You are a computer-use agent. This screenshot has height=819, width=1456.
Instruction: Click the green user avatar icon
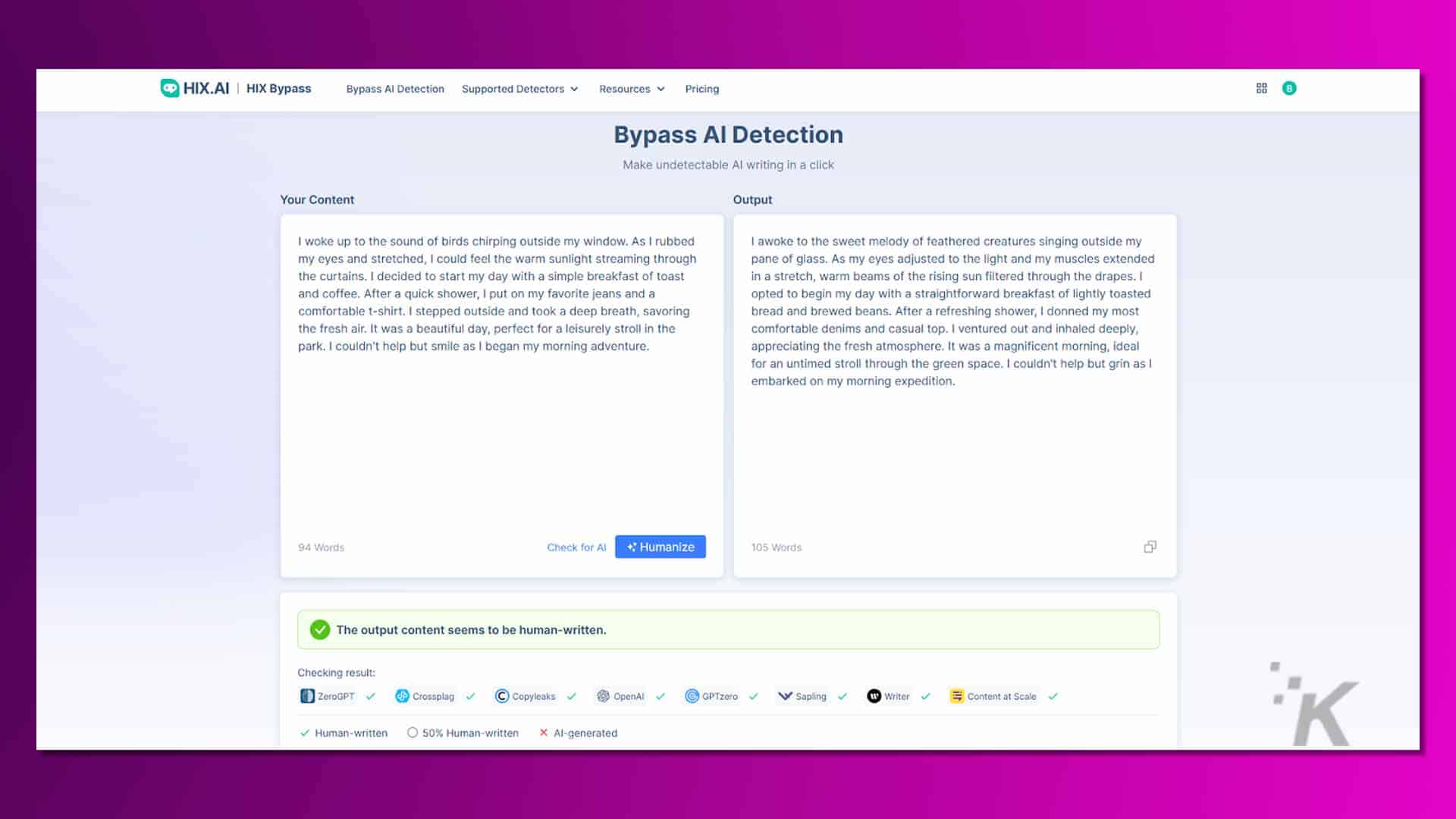coord(1289,88)
